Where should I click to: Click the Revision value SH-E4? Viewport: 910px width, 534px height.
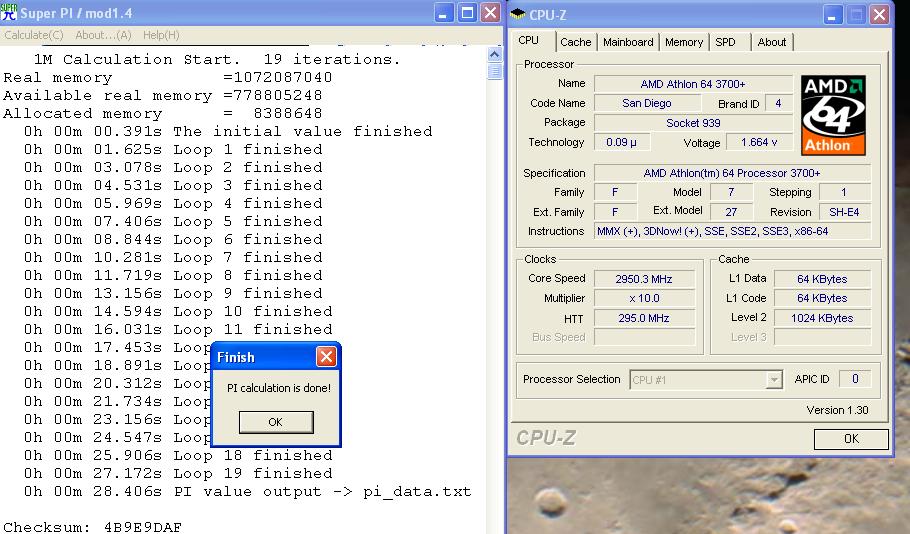click(844, 212)
